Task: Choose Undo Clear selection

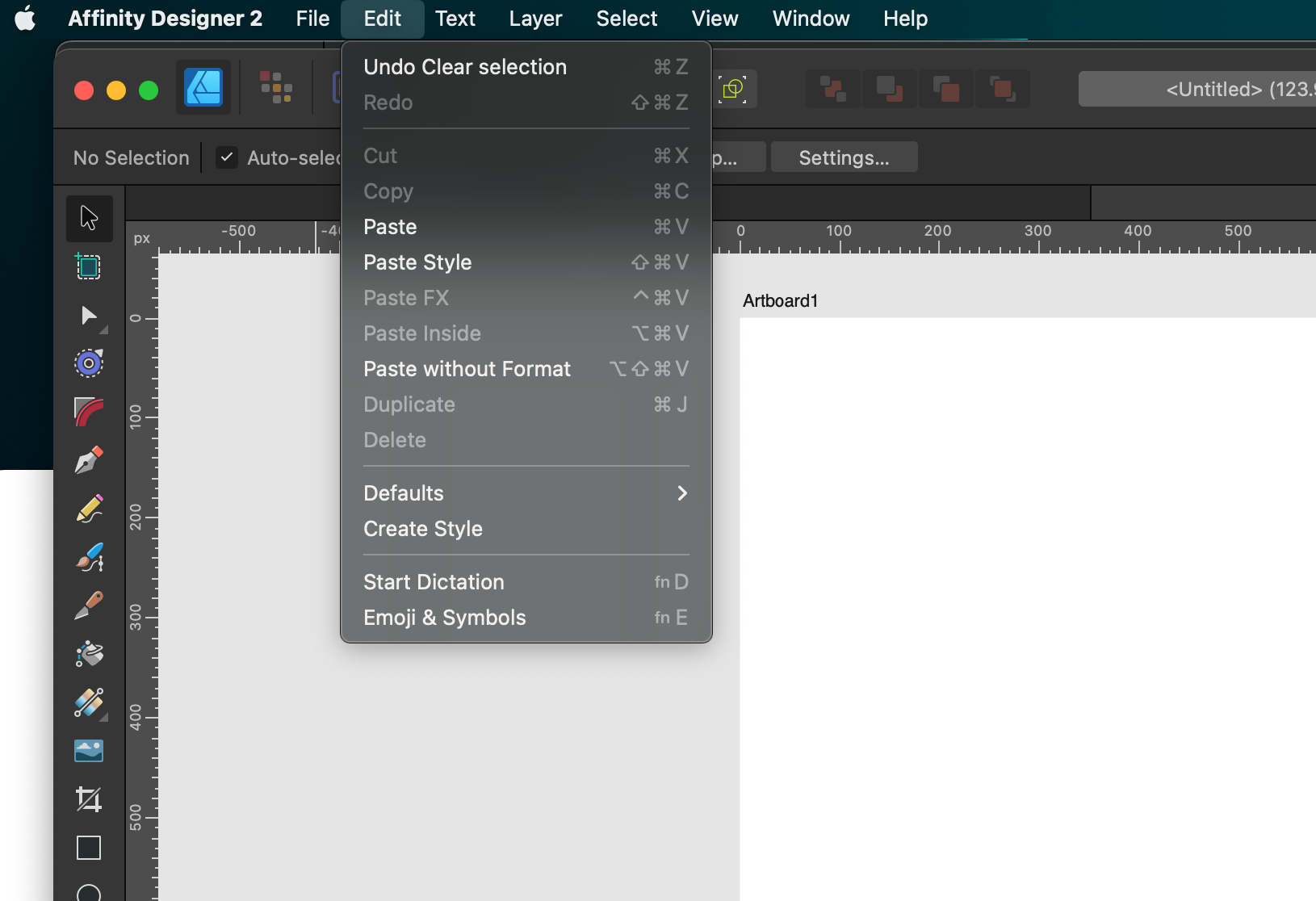Action: tap(526, 67)
